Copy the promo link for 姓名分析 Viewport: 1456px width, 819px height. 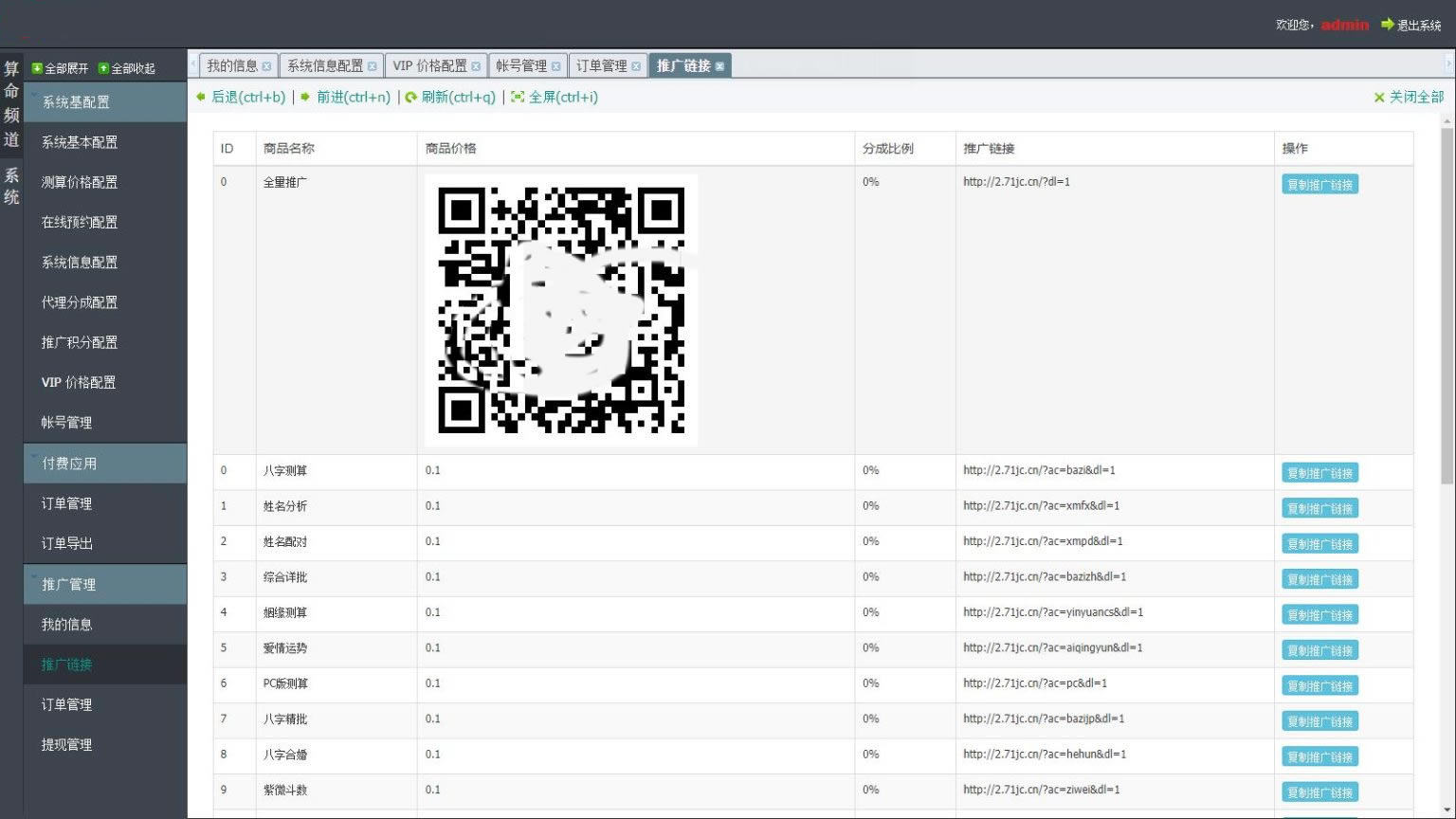(x=1319, y=509)
